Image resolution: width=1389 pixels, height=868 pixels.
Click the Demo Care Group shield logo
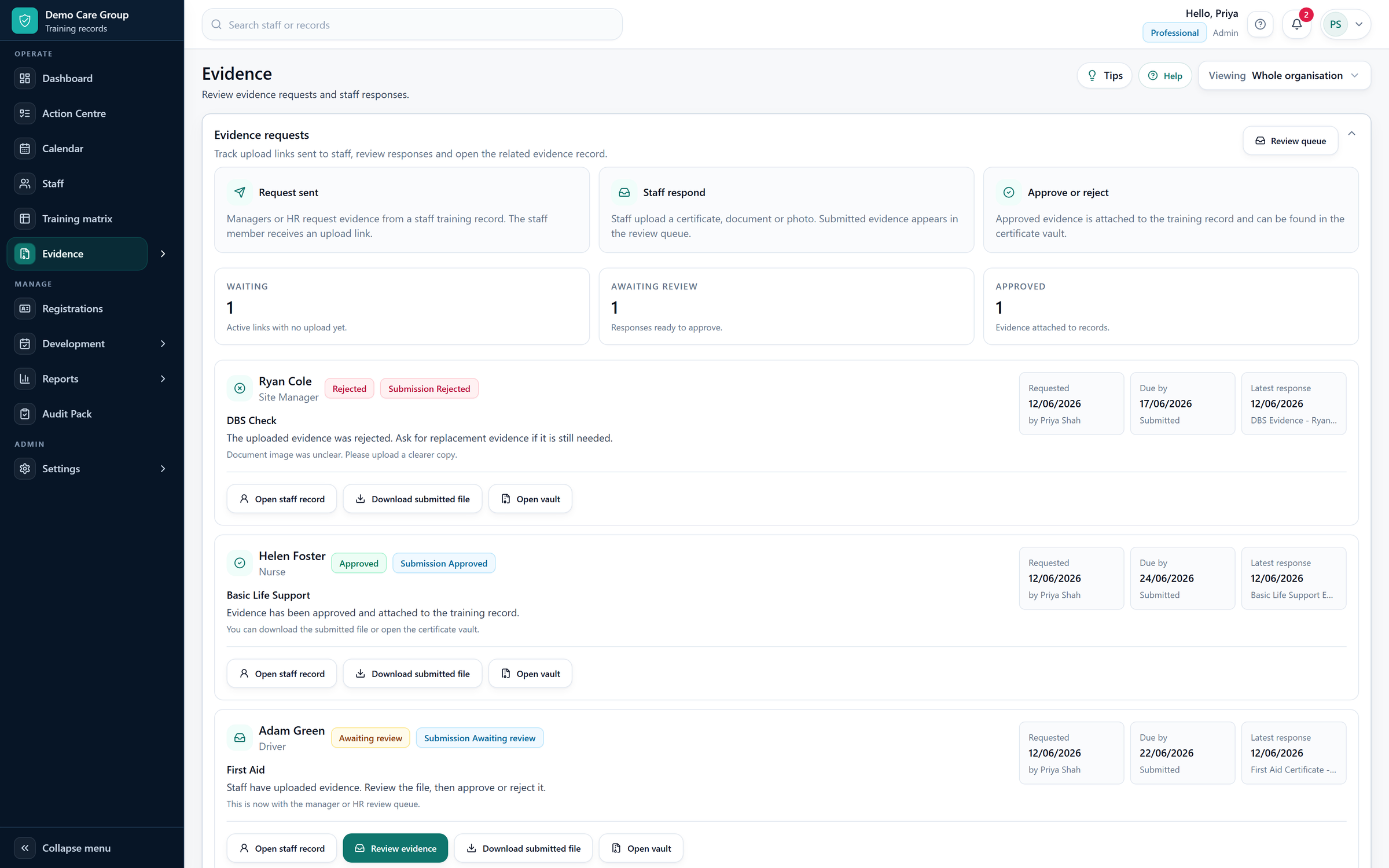[25, 21]
